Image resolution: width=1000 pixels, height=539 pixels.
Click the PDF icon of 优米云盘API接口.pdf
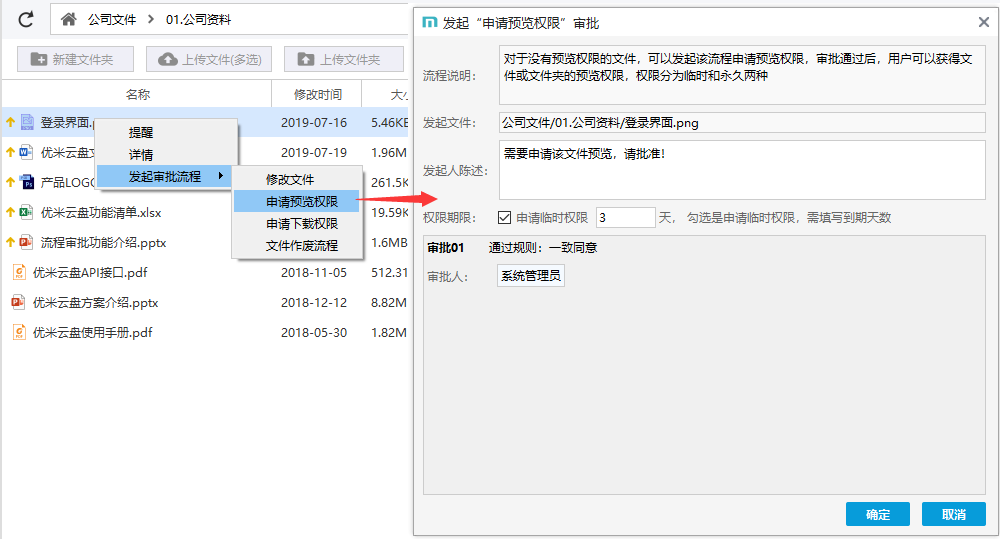(x=19, y=272)
